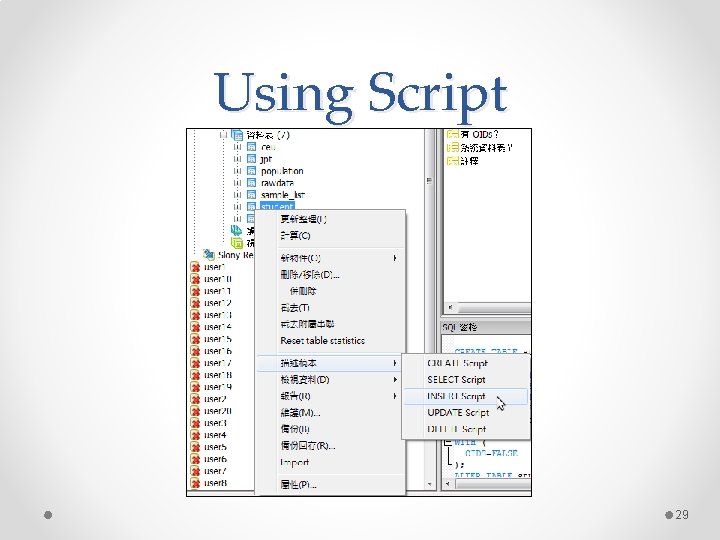Click the user1 role icon
720x540 pixels.
coord(195,267)
